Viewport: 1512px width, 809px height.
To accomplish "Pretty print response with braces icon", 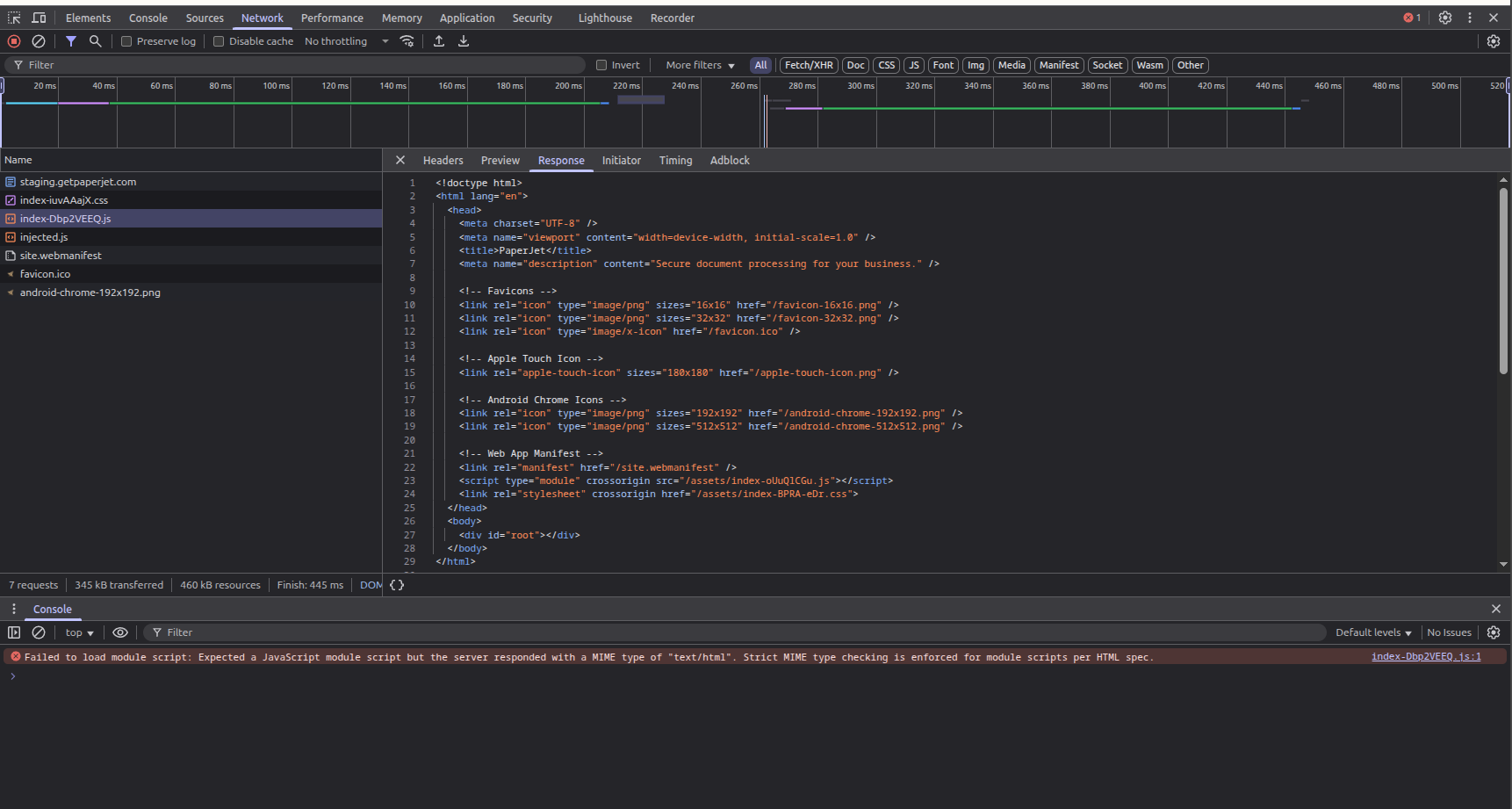I will 397,585.
